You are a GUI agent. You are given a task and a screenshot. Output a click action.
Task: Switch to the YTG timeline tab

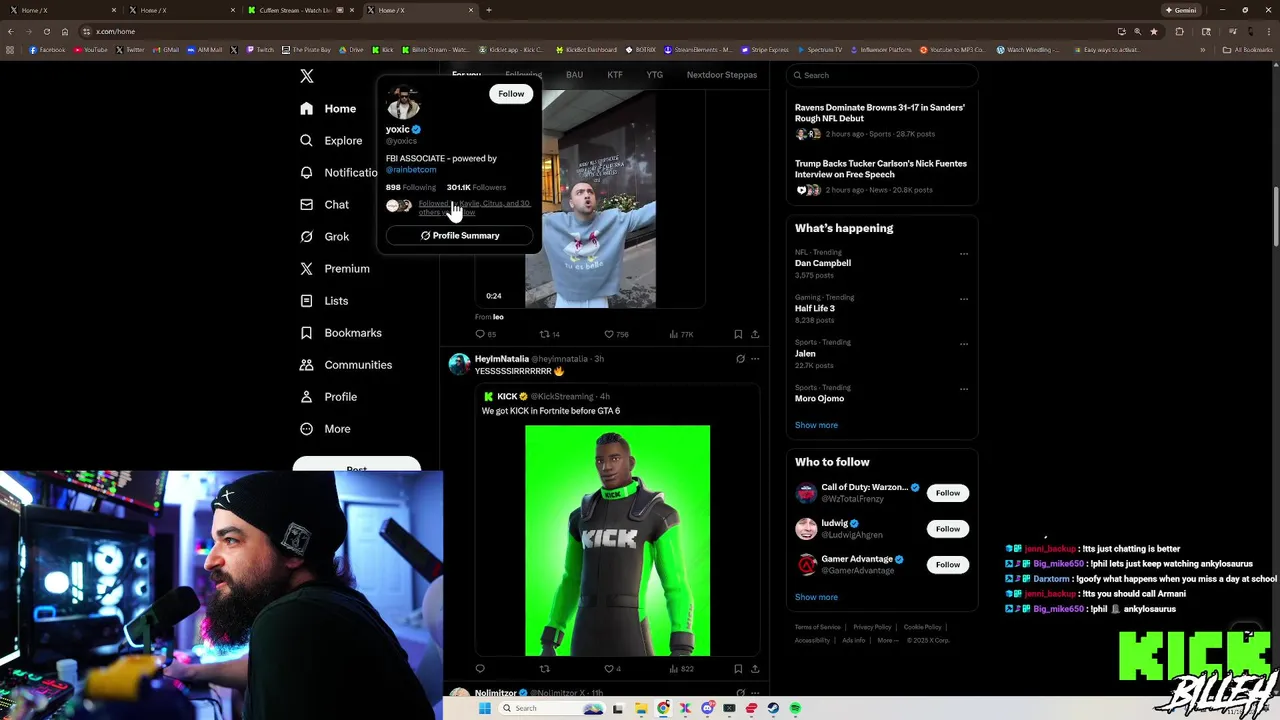pyautogui.click(x=655, y=75)
